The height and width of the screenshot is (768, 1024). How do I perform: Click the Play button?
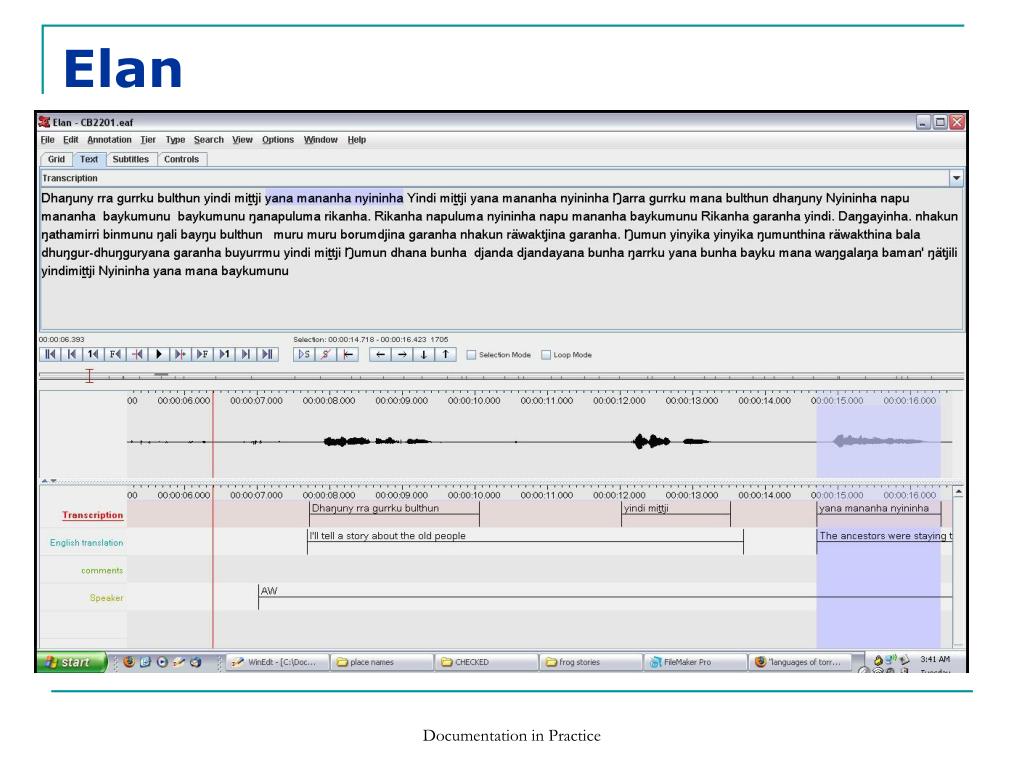tap(159, 355)
